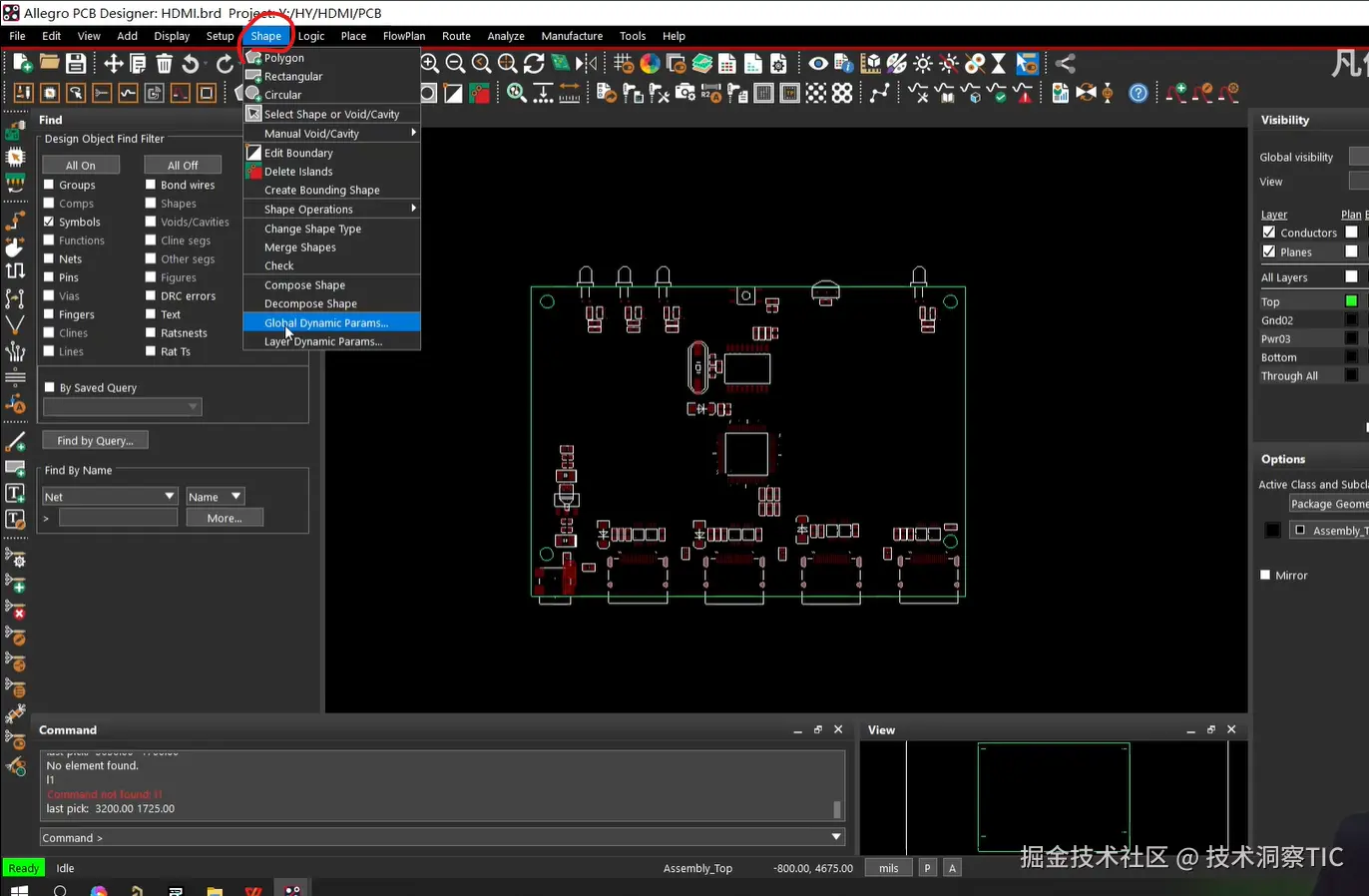Click the eye visibility toolbar icon

click(817, 64)
